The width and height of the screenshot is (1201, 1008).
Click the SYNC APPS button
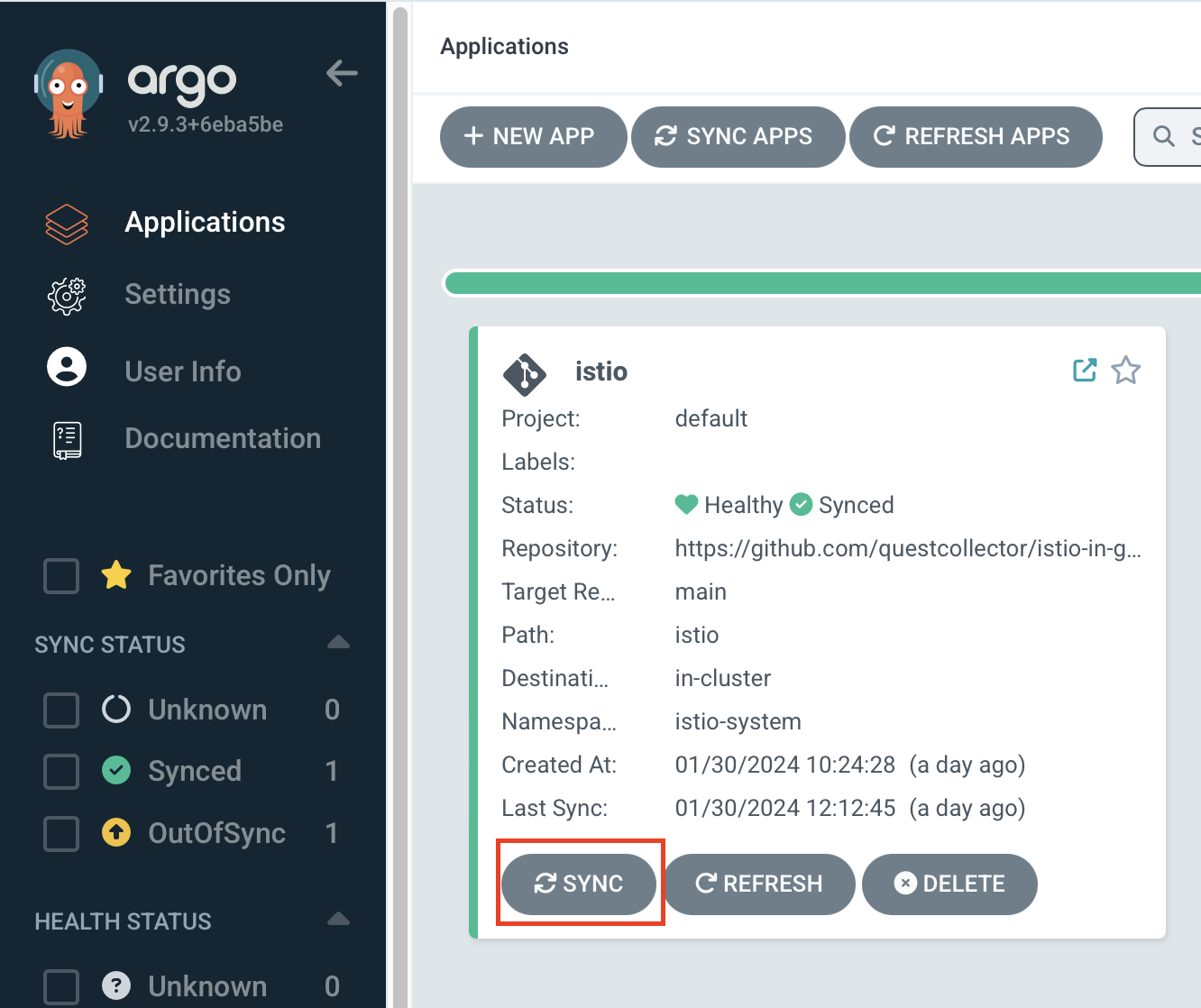[x=738, y=137]
